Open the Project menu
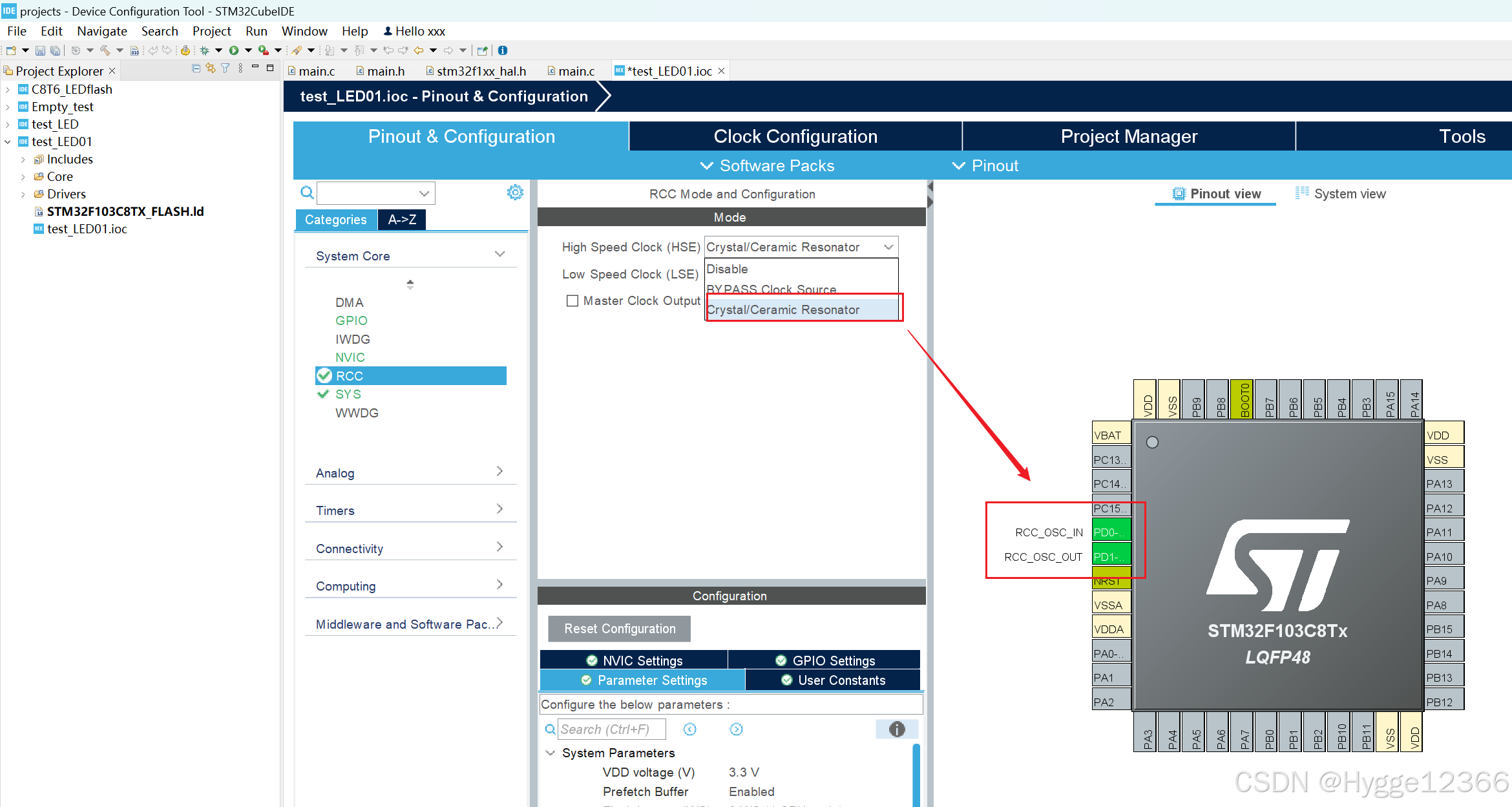The width and height of the screenshot is (1512, 807). tap(211, 31)
